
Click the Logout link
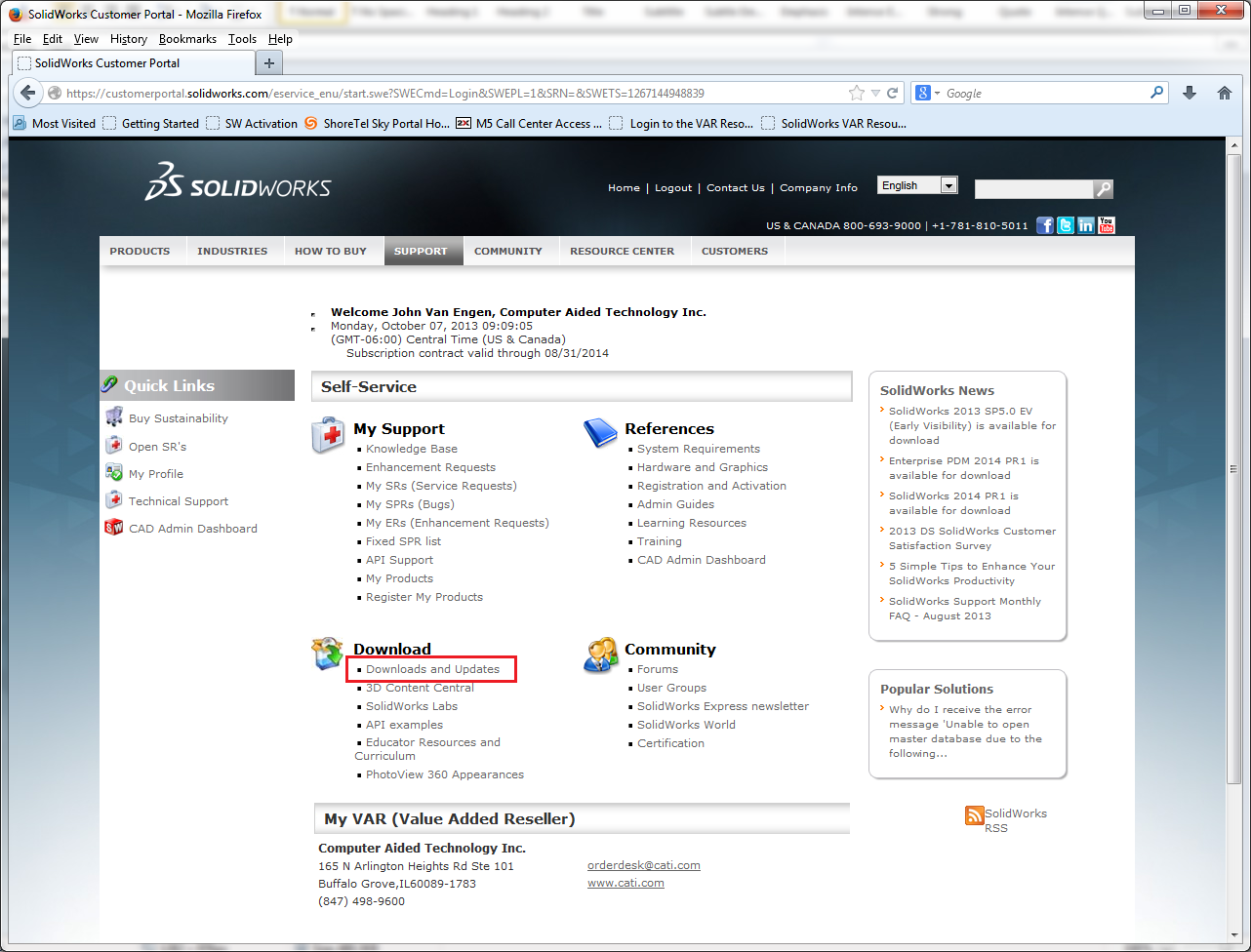tap(673, 187)
